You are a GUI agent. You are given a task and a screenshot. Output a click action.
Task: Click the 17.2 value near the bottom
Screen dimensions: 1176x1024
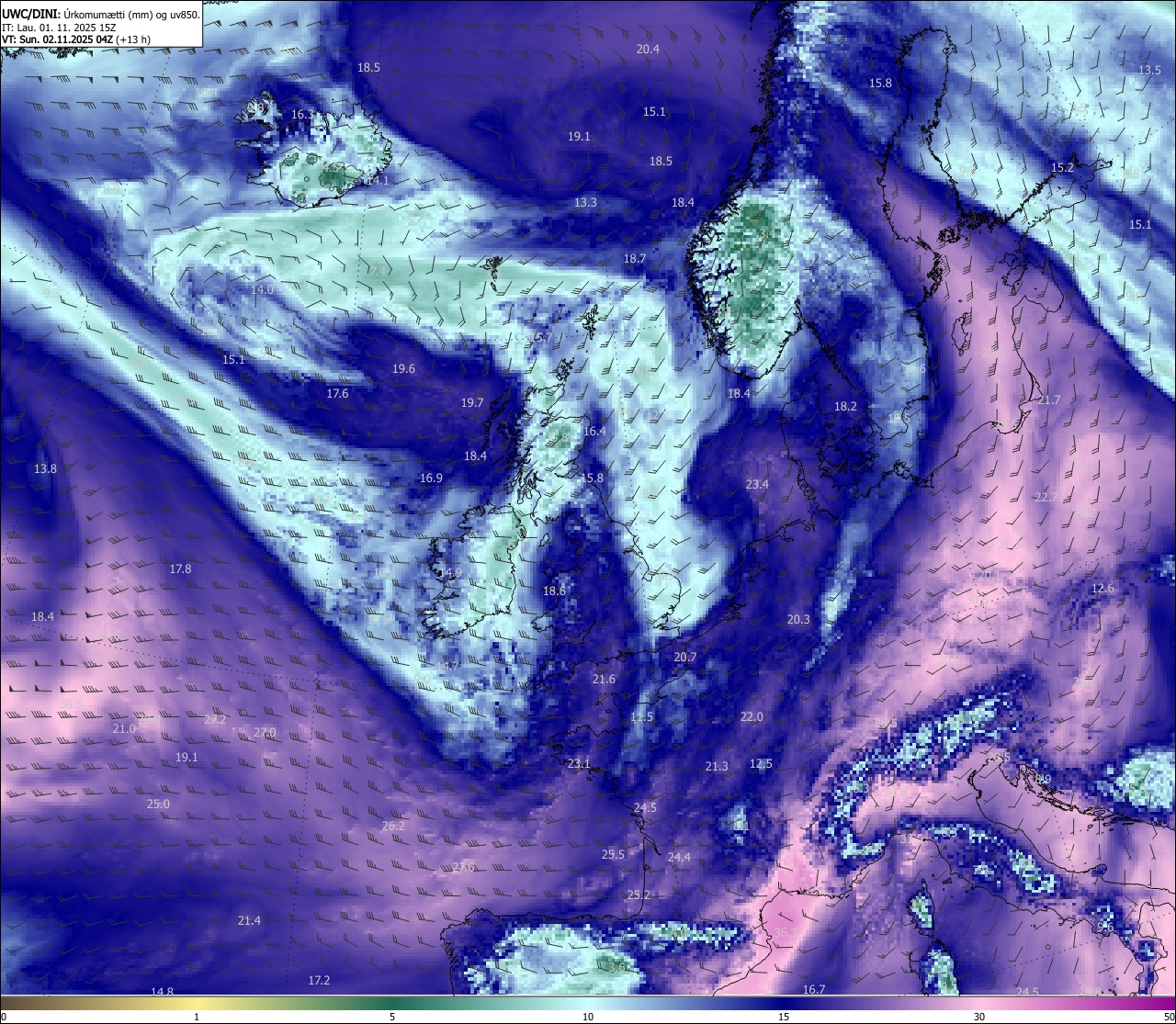(x=319, y=980)
